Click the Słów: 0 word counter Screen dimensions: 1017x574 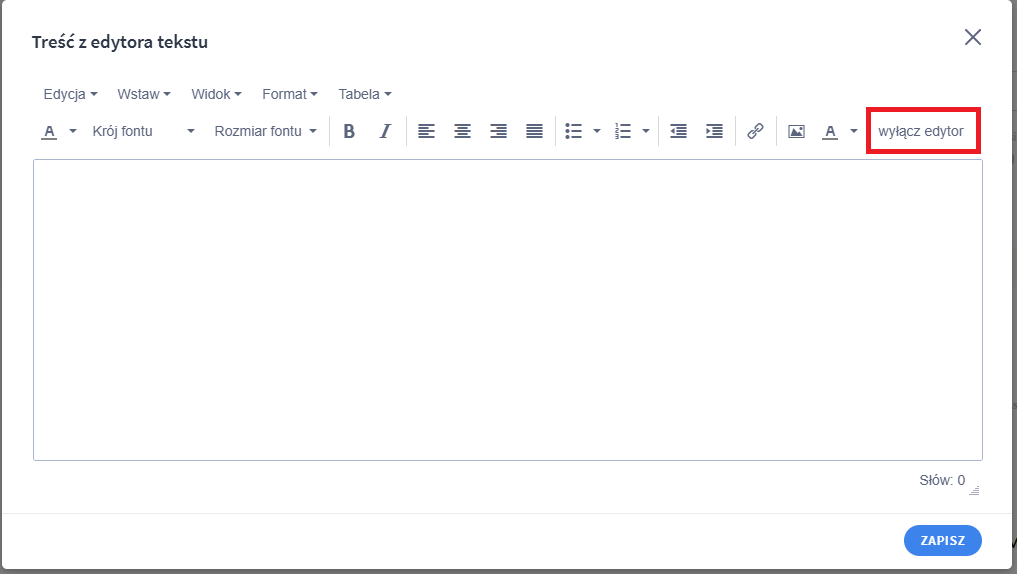(942, 481)
